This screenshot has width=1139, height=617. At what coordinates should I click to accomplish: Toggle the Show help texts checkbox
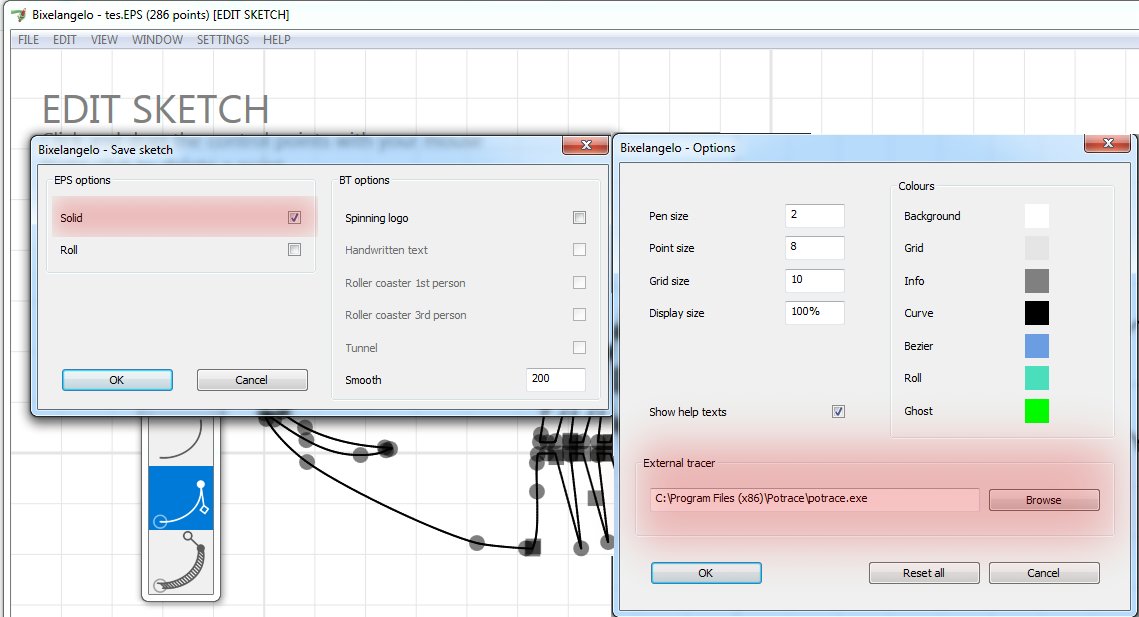pos(838,412)
